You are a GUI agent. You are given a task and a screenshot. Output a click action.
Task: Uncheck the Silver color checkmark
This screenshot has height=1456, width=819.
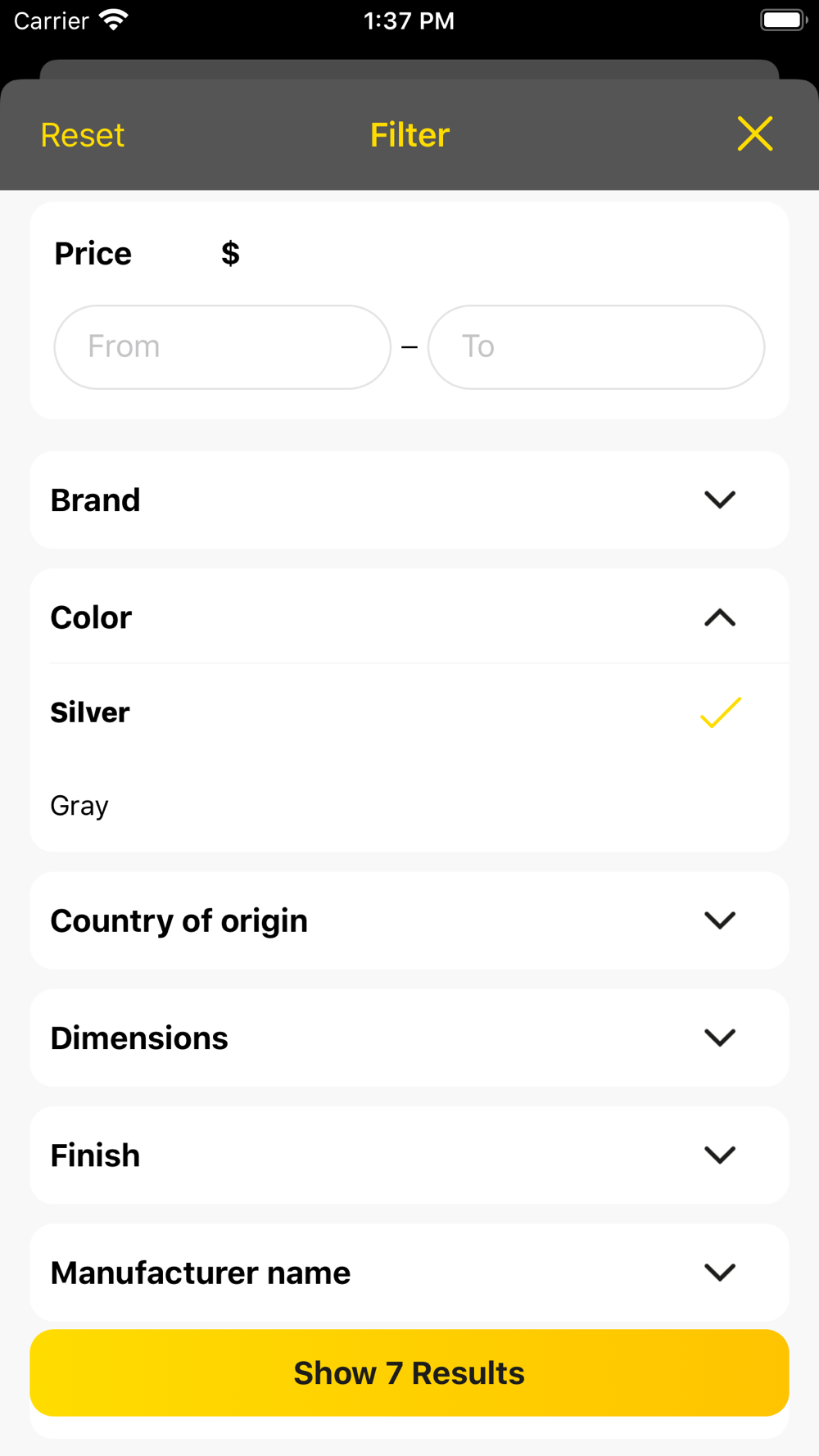click(x=720, y=712)
